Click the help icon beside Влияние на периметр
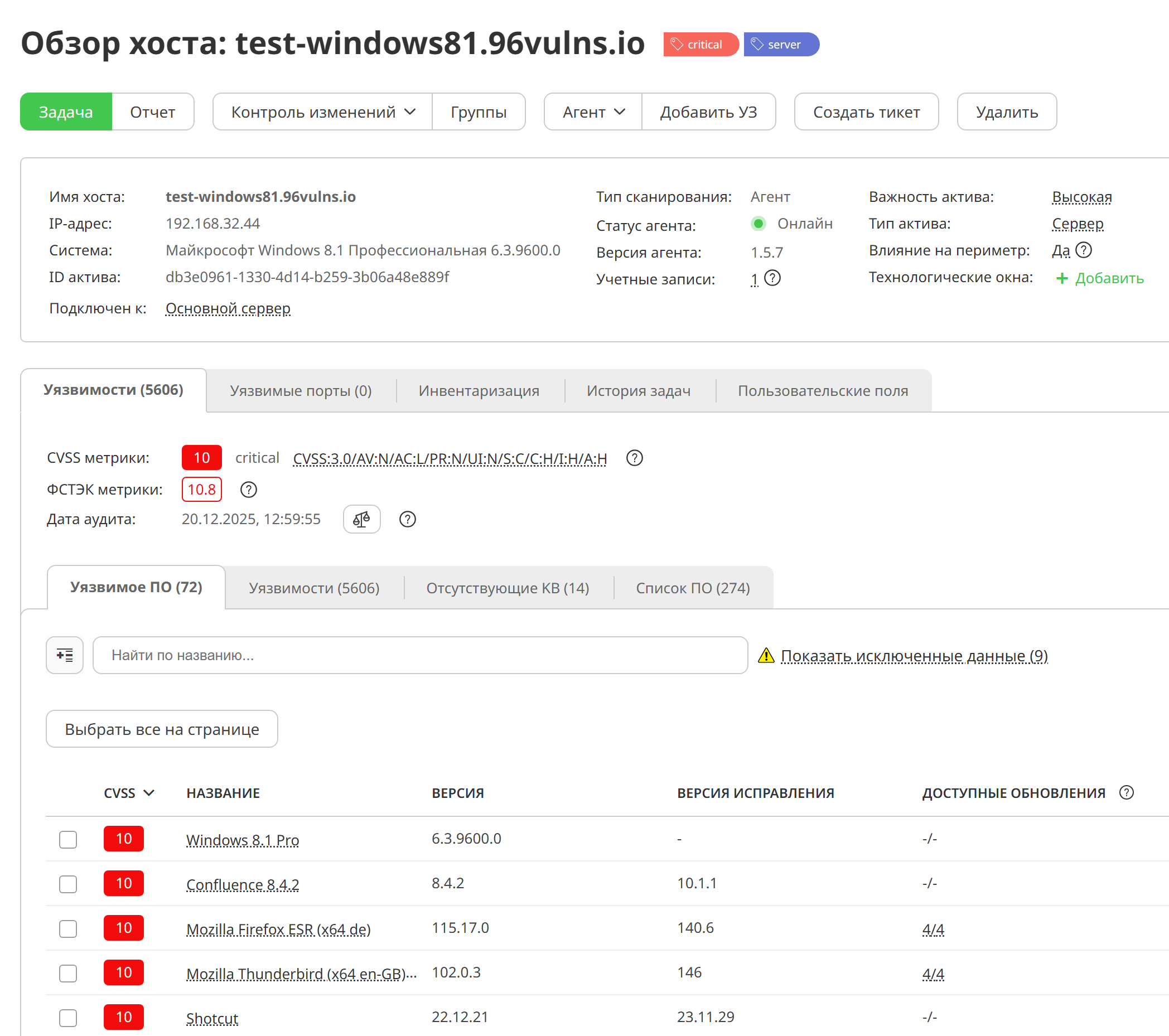This screenshot has height=1036, width=1169. 1083,250
